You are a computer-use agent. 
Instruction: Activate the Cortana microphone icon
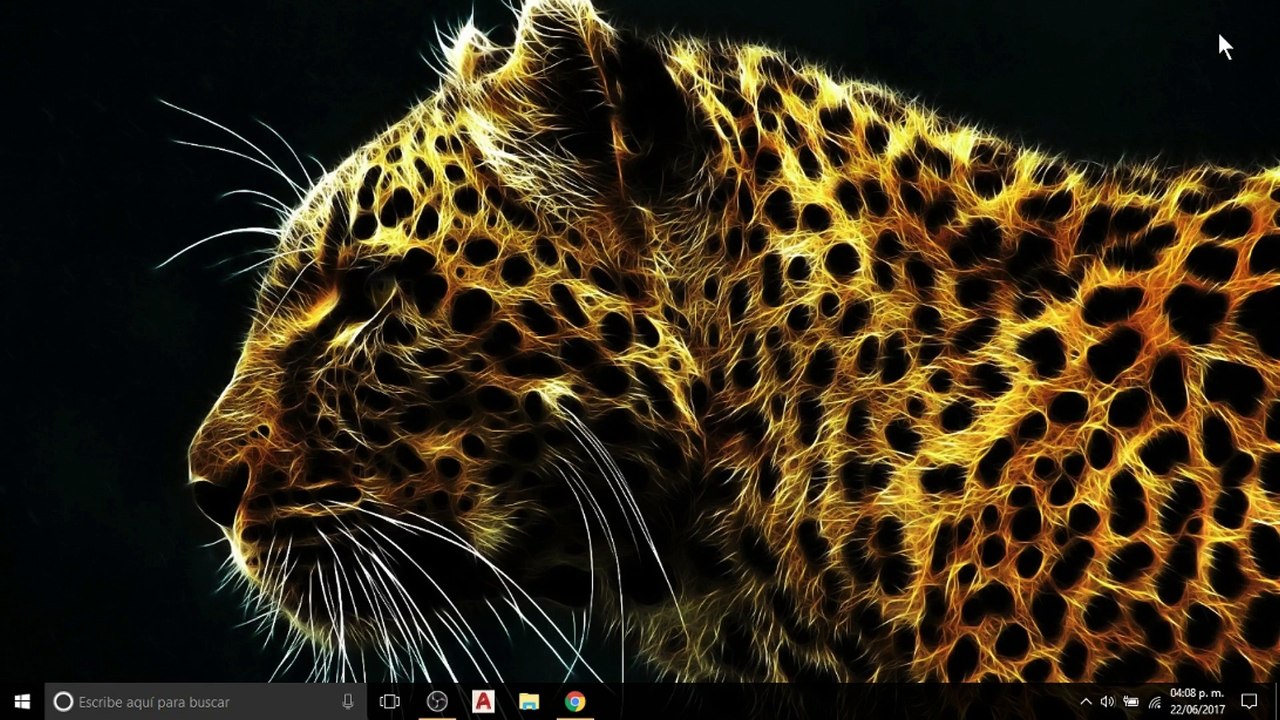tap(348, 702)
